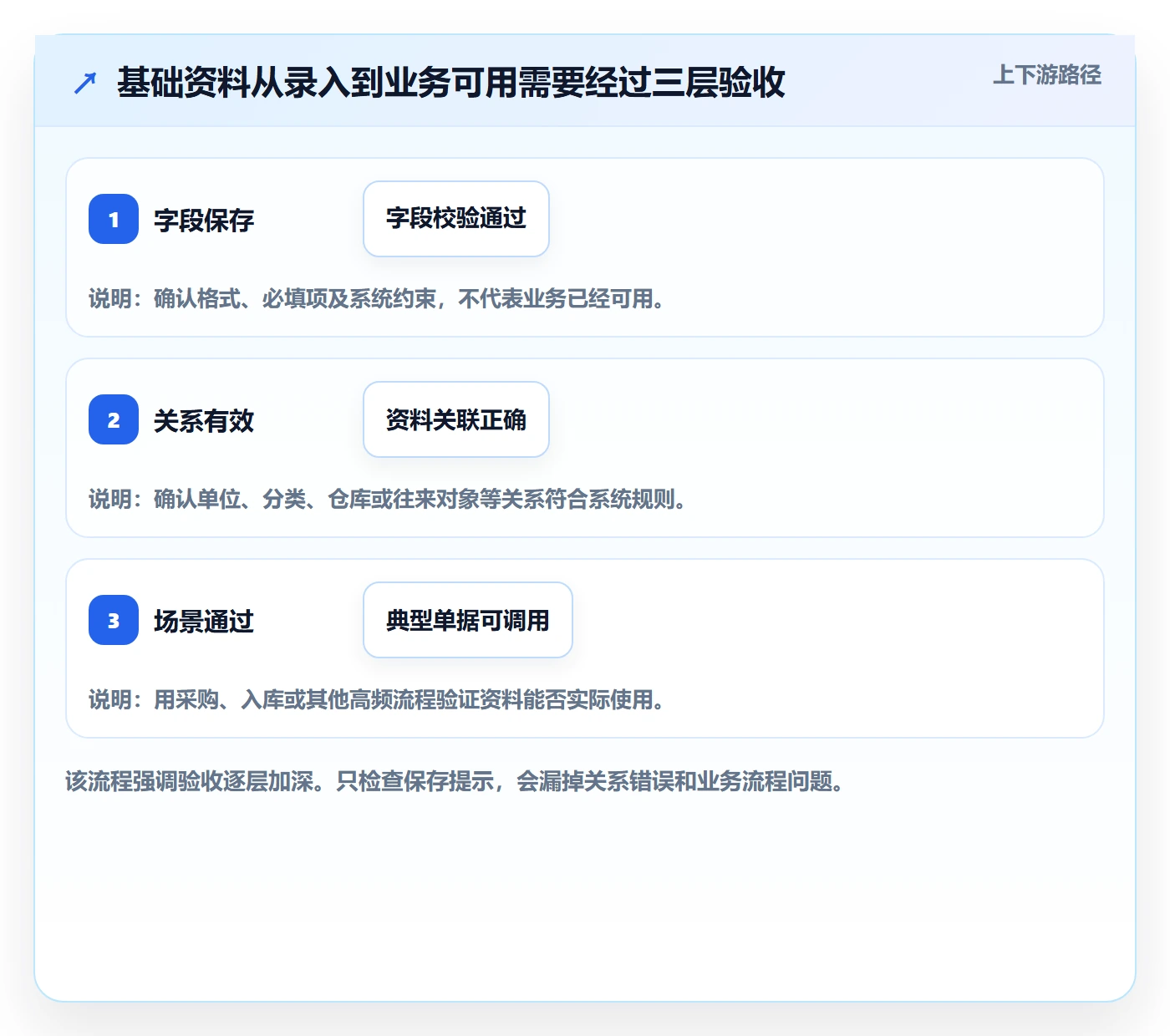The width and height of the screenshot is (1170, 1036).
Task: Click the arrow icon beside the title
Action: coord(85,83)
